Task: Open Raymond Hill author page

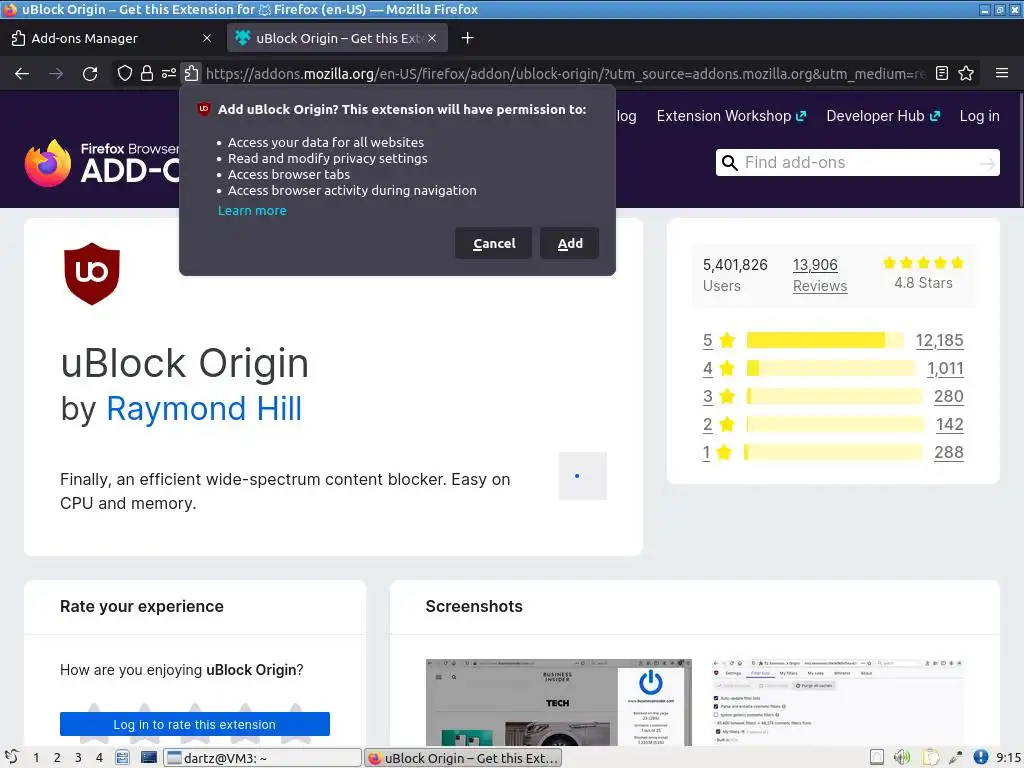Action: click(x=204, y=409)
